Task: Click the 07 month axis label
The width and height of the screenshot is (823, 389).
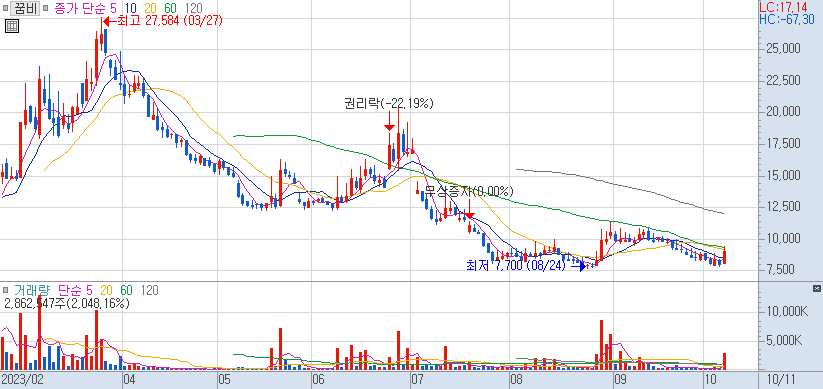Action: [417, 380]
